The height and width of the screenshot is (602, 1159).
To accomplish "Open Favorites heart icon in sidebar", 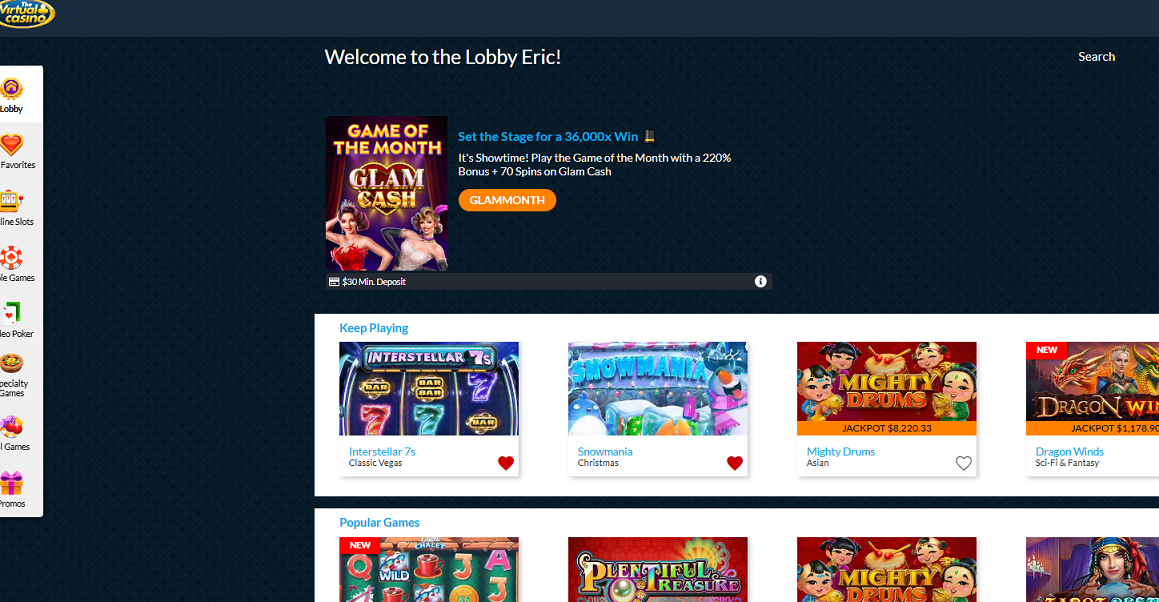I will click(x=12, y=144).
